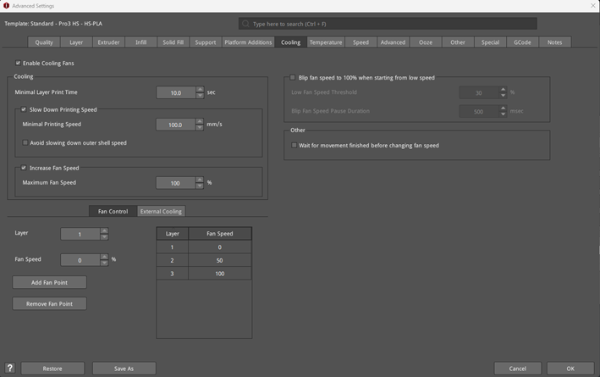
Task: Cancel the Advanced Settings dialog
Action: (x=517, y=369)
